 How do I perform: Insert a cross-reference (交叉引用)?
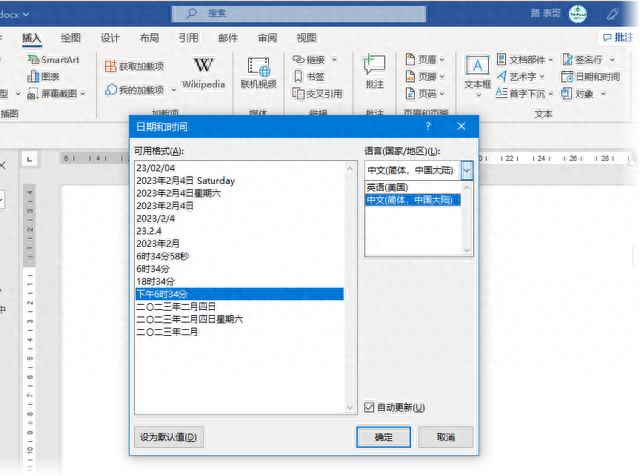click(x=318, y=93)
